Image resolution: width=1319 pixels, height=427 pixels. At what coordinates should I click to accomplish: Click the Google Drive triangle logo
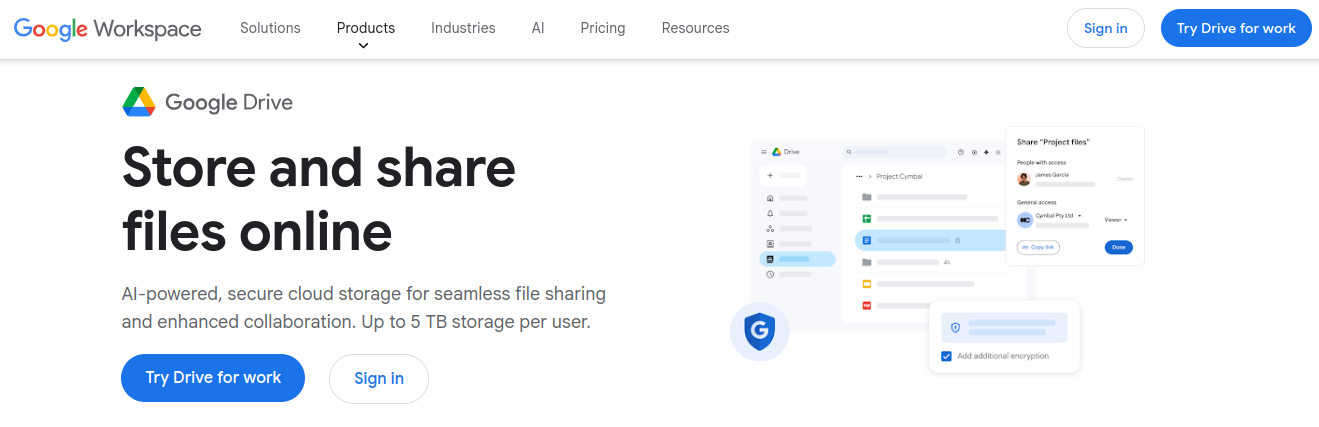tap(139, 102)
